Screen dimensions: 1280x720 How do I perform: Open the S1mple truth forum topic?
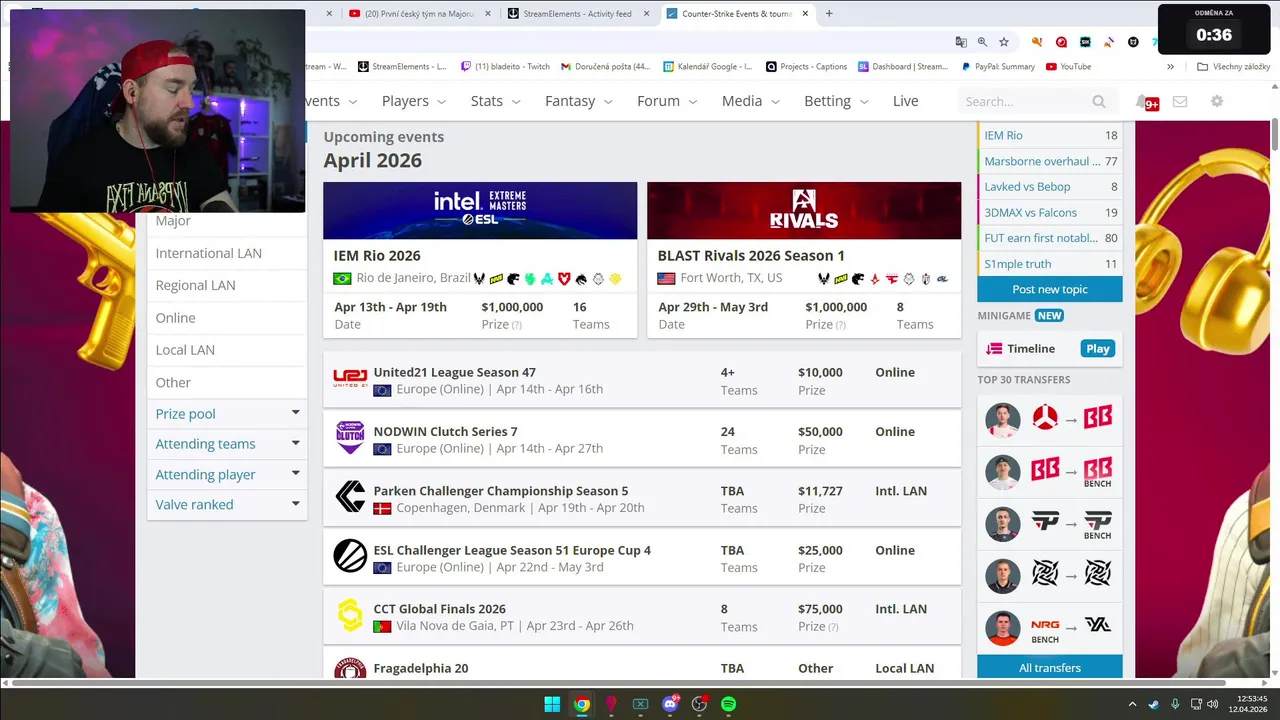[1050, 264]
